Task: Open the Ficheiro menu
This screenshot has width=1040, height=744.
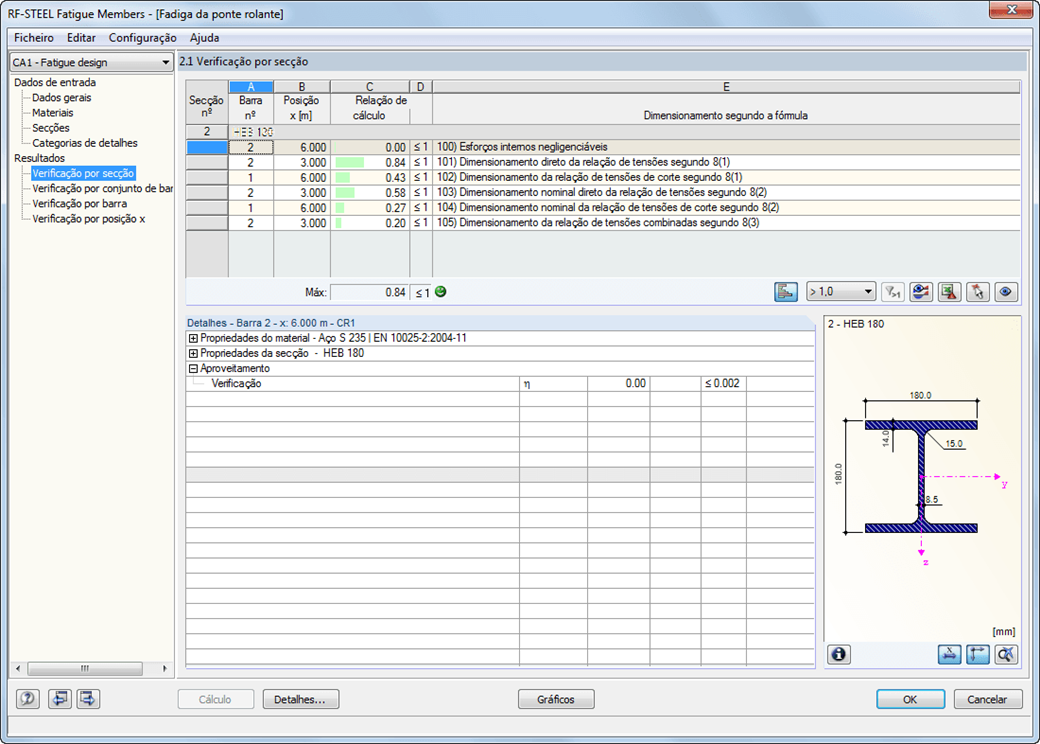Action: (34, 38)
